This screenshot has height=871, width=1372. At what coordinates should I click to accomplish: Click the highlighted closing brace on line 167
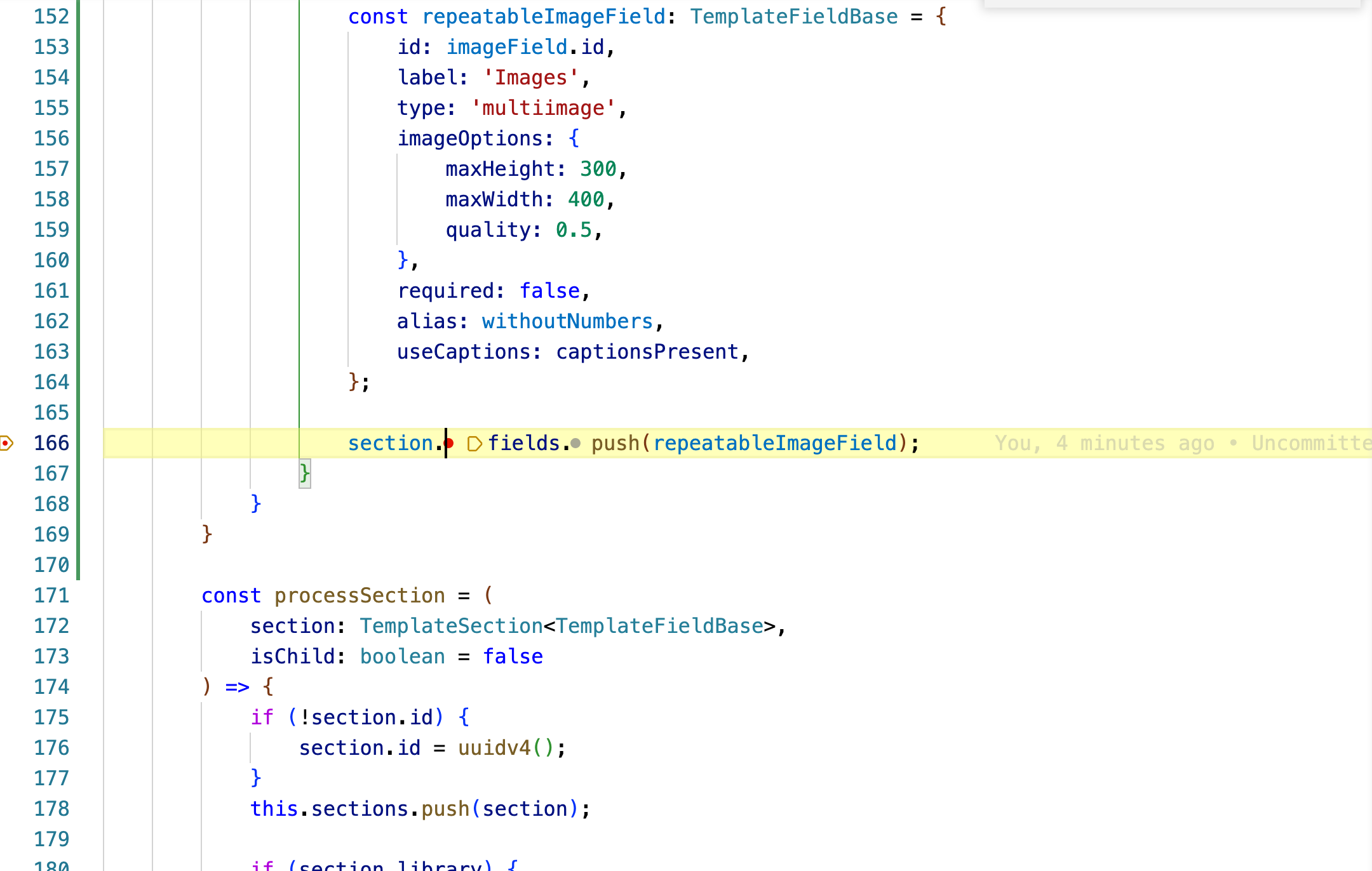point(304,473)
